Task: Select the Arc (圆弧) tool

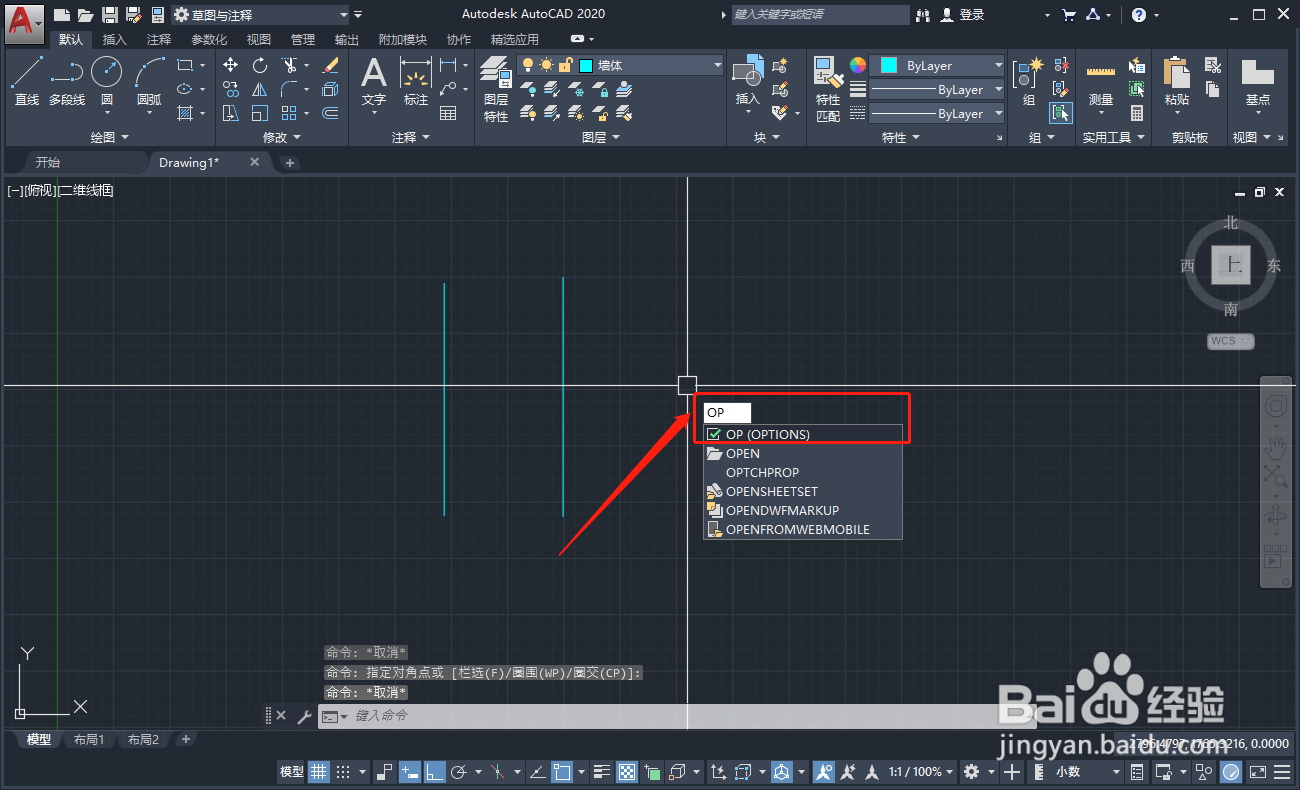Action: [149, 80]
